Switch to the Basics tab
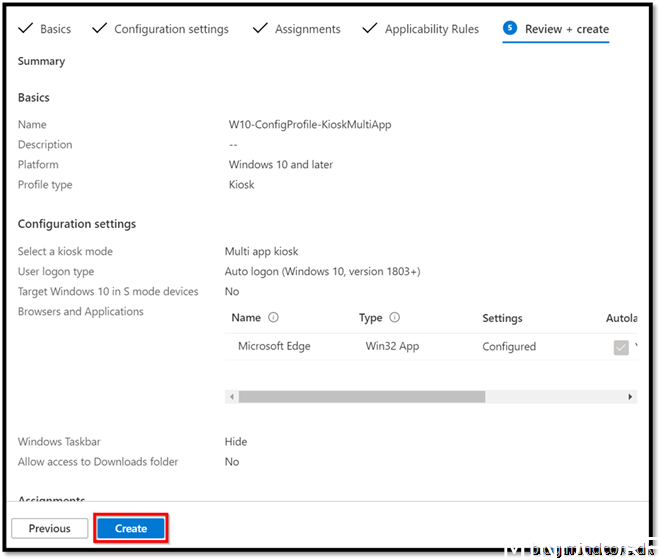This screenshot has height=560, width=661. [x=55, y=29]
